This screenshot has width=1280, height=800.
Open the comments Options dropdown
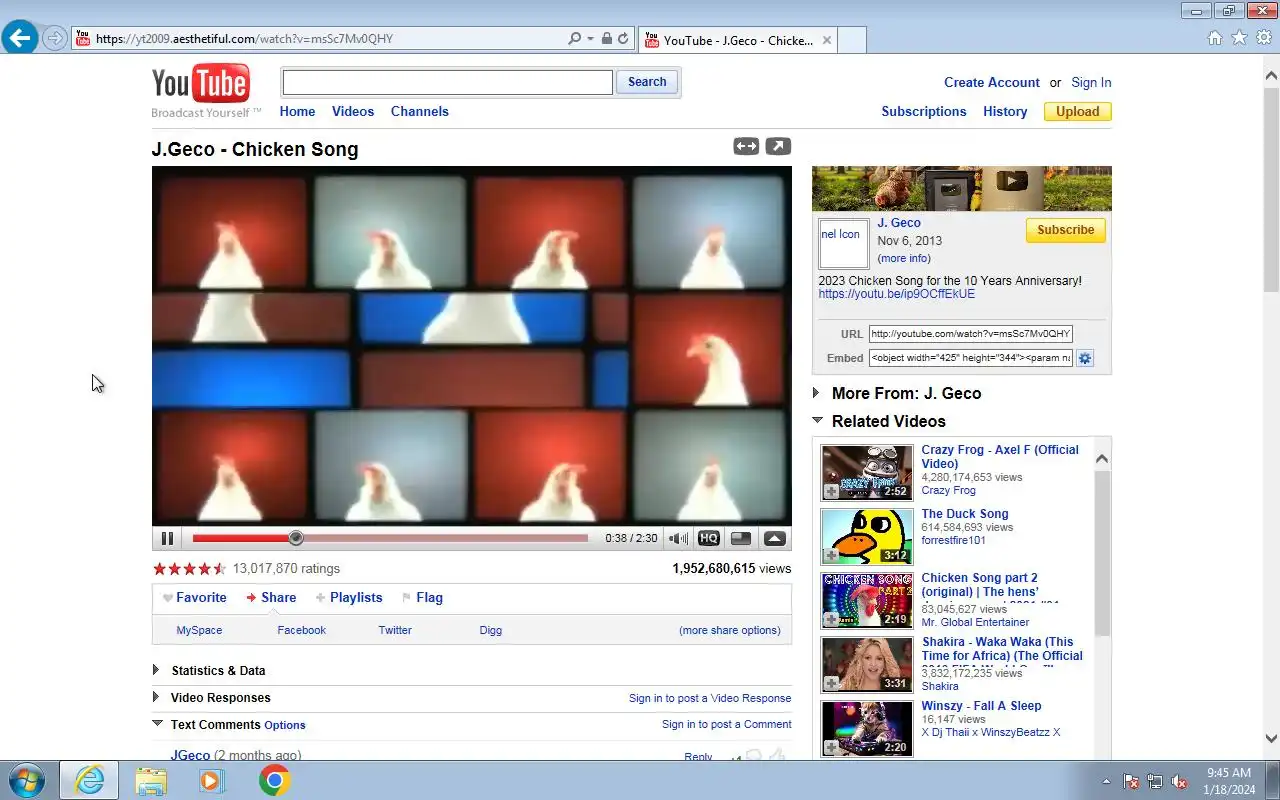point(285,725)
